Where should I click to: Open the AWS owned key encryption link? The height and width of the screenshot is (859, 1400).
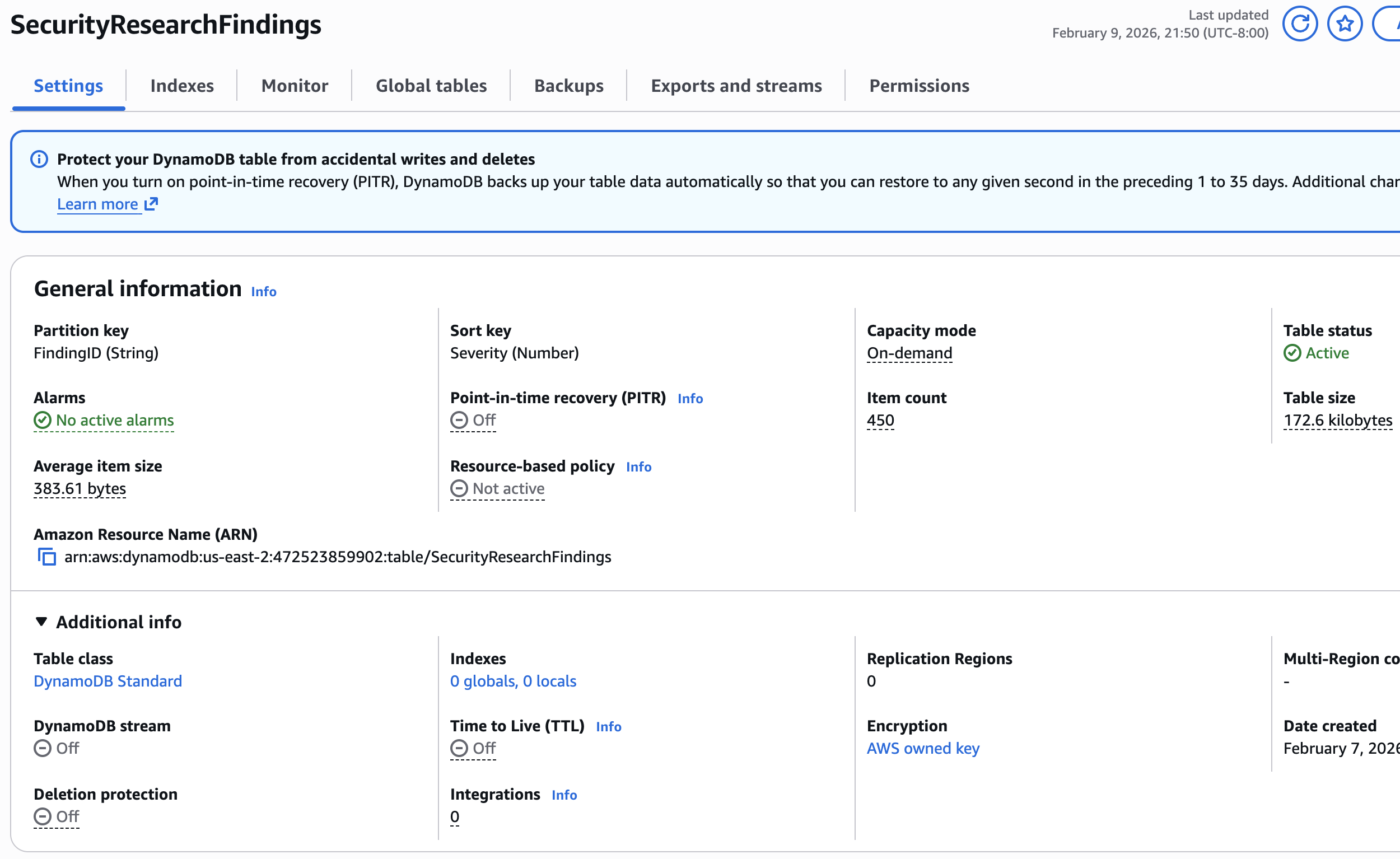[923, 748]
